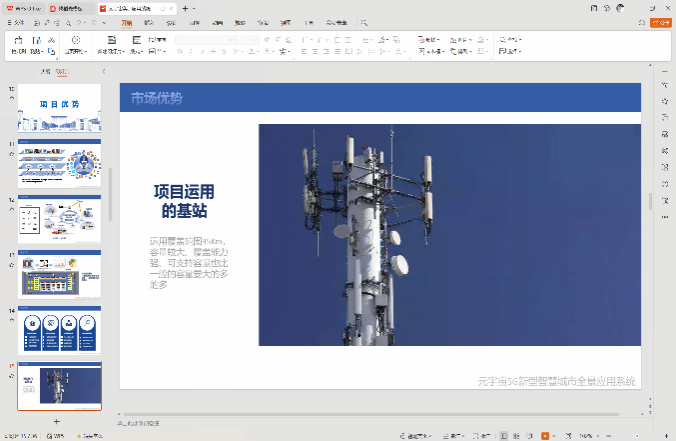
Task: Click the Save icon in quick access toolbar
Action: (36, 22)
